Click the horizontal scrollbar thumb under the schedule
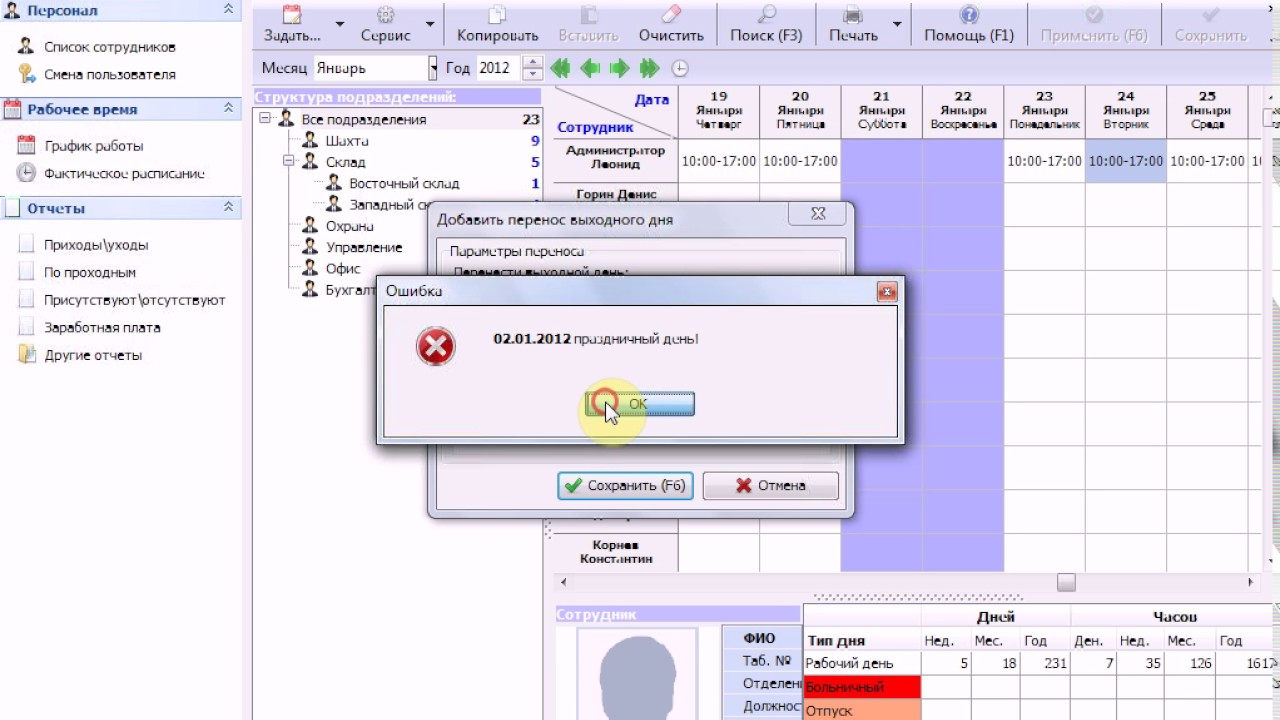Image resolution: width=1280 pixels, height=720 pixels. tap(1066, 582)
